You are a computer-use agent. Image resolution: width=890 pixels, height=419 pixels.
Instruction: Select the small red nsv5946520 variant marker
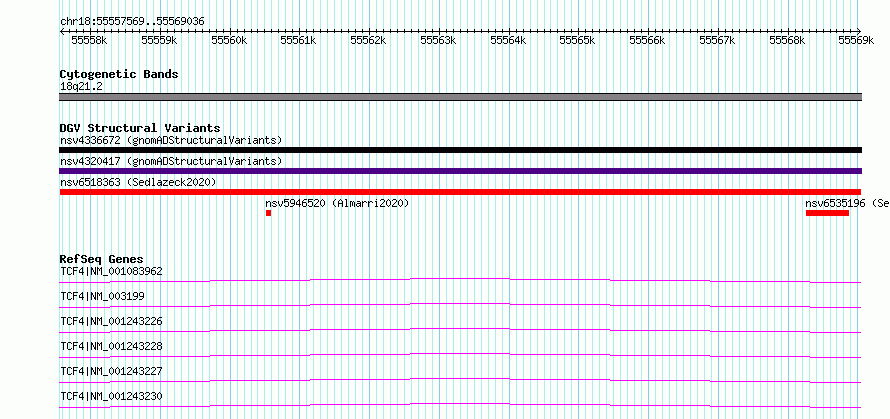click(268, 213)
